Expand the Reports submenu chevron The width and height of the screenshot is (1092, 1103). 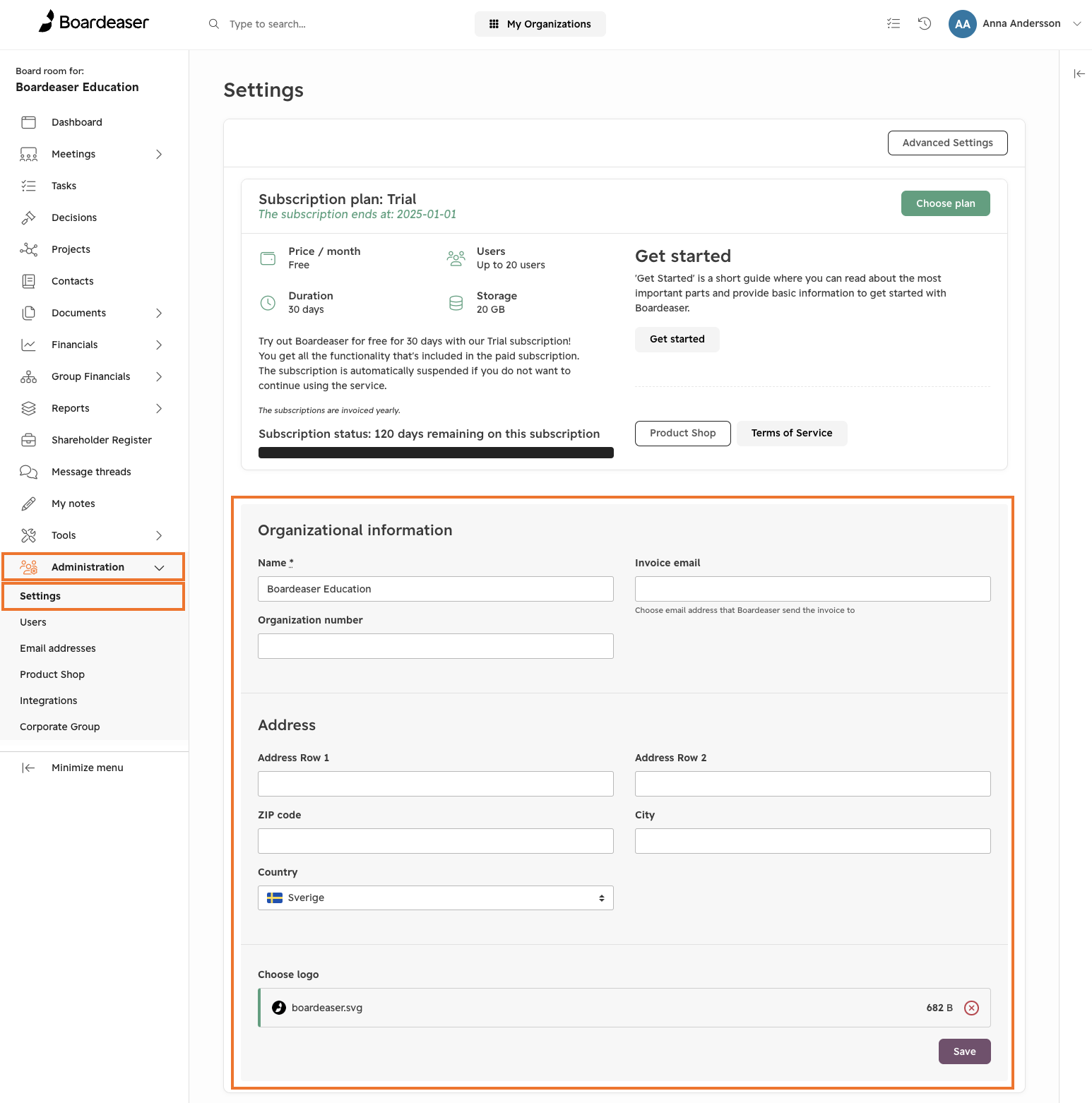[159, 408]
